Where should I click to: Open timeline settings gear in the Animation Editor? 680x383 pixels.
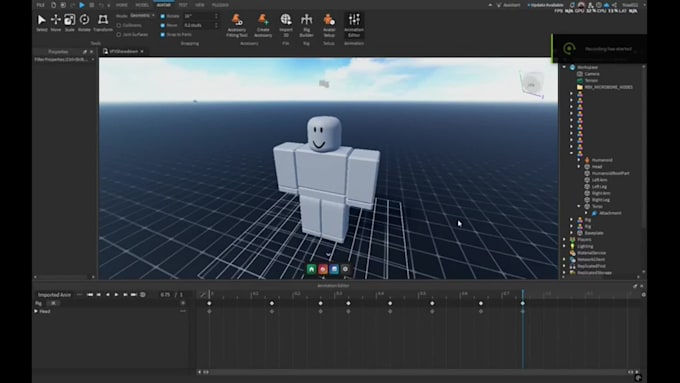644,295
